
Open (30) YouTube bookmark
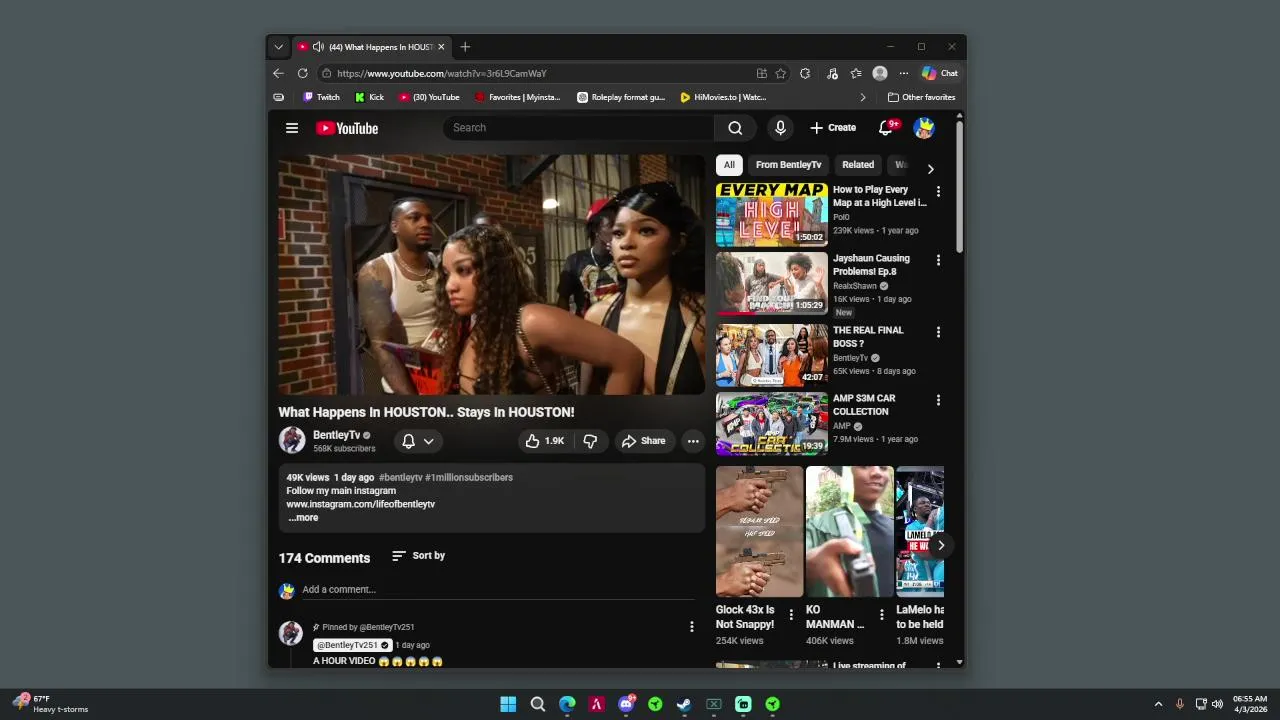point(429,97)
